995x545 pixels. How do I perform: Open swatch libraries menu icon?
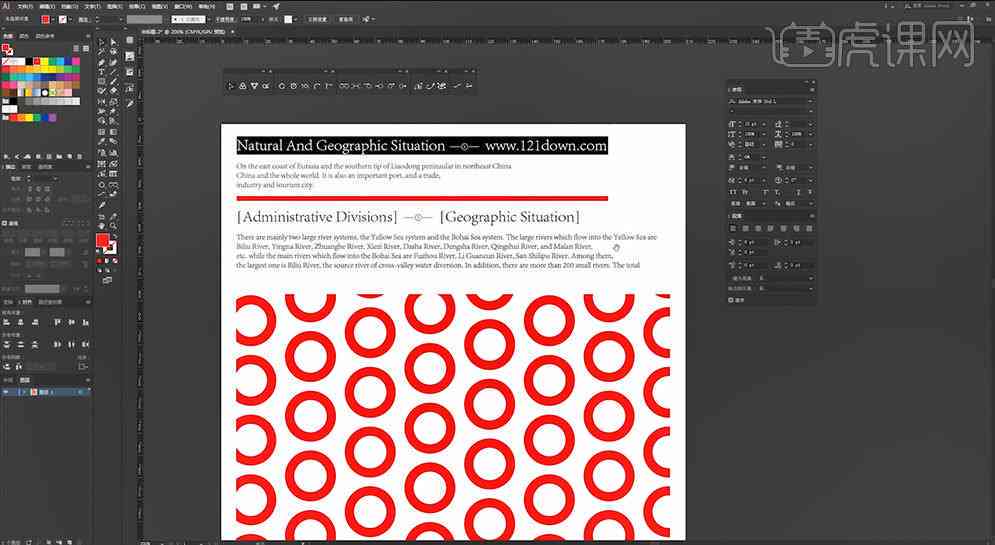(6, 156)
